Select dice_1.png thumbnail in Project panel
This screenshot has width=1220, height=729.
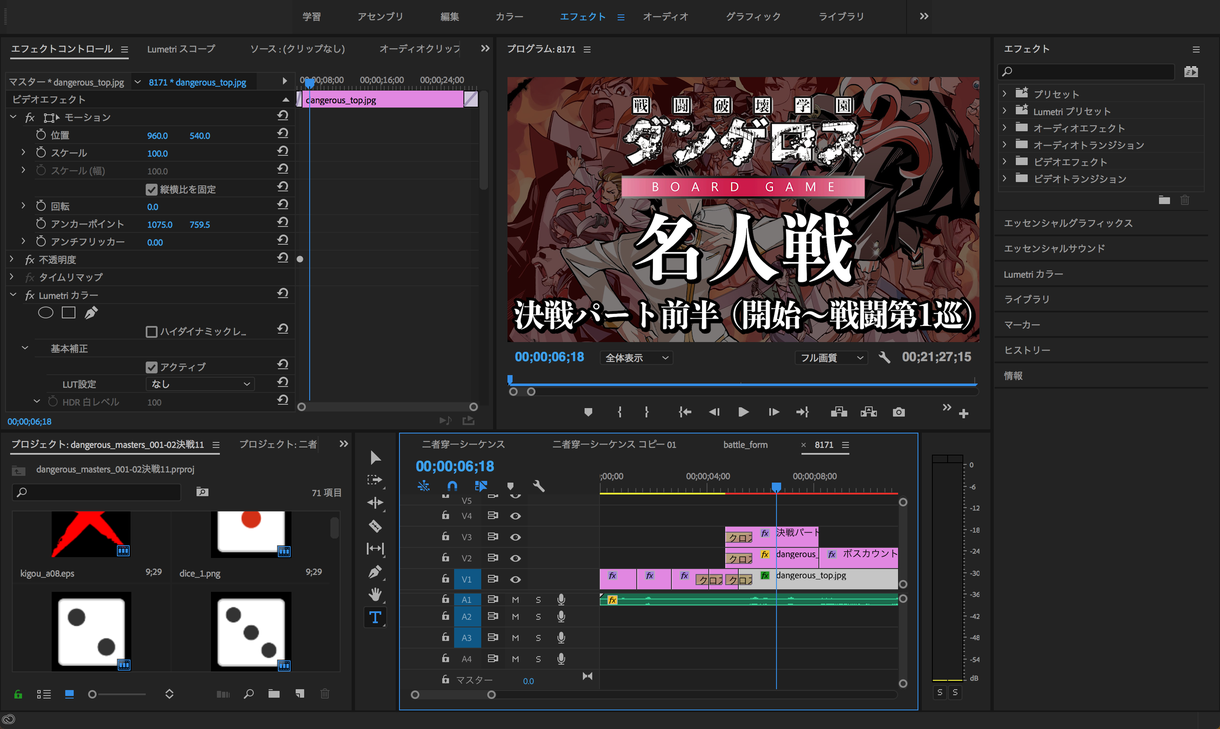coord(250,534)
